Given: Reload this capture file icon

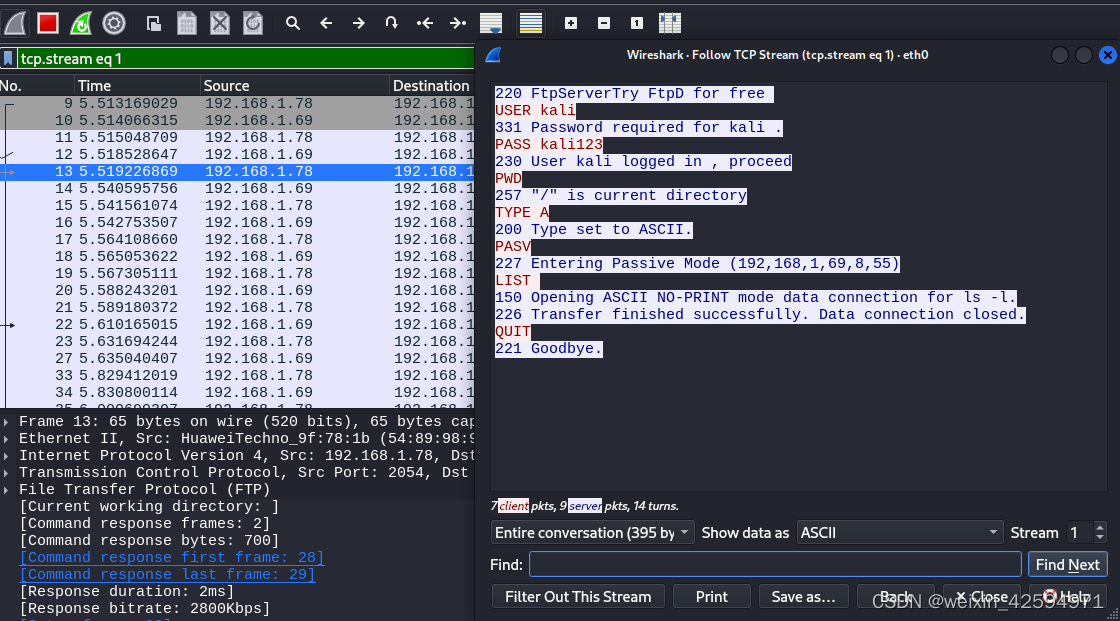Looking at the screenshot, I should point(253,24).
